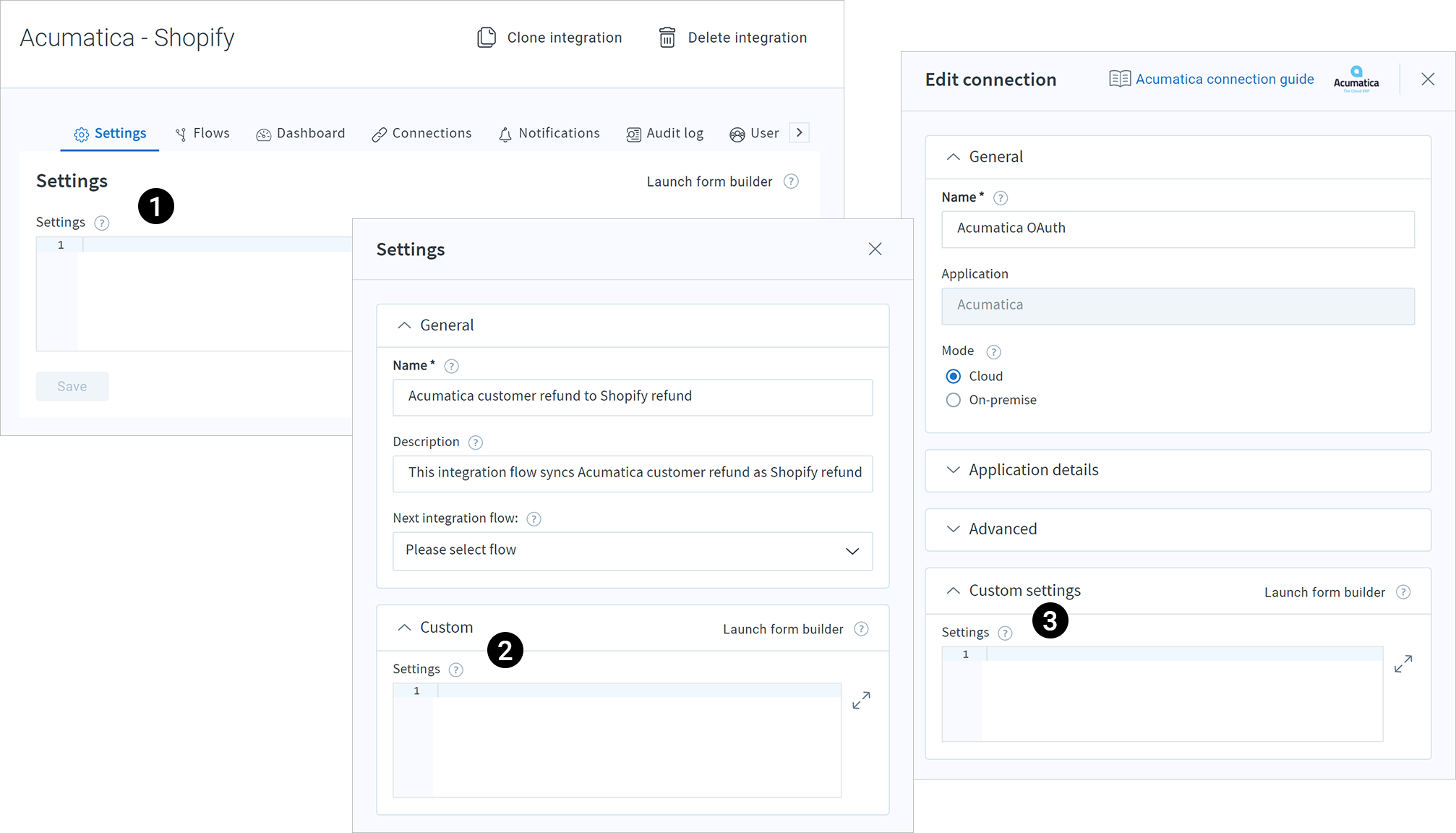Screen dimensions: 1456x833
Task: Open the help icon beside Launch form builder in the Custom section
Action: (861, 629)
